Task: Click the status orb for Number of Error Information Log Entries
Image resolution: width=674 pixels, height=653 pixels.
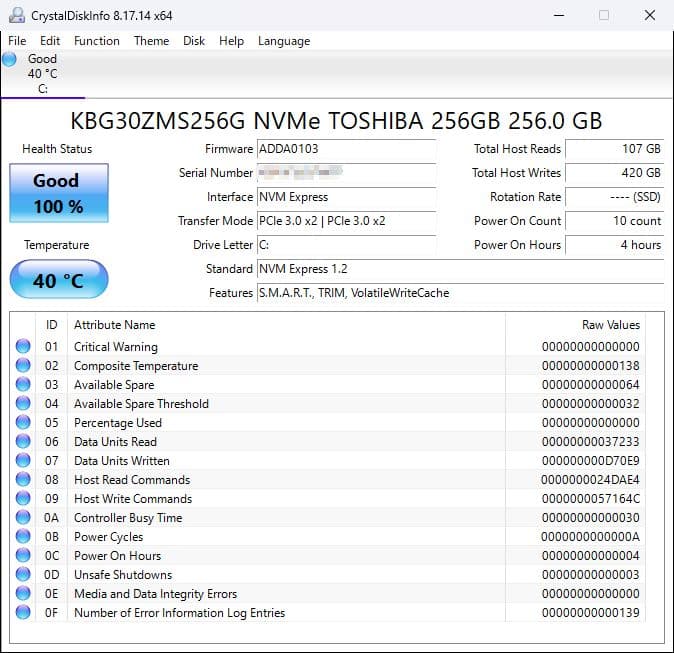Action: pyautogui.click(x=23, y=612)
